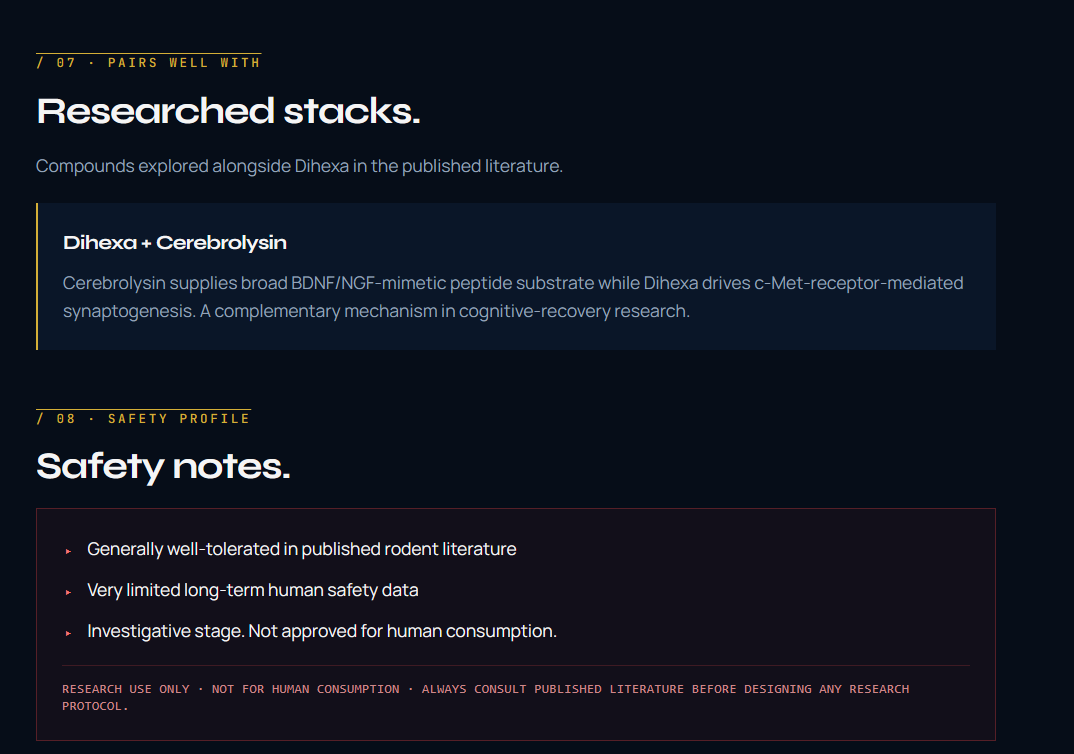Image resolution: width=1074 pixels, height=754 pixels.
Task: Click the 'RESEARCH USE ONLY' disclaimer footer text
Action: point(486,697)
